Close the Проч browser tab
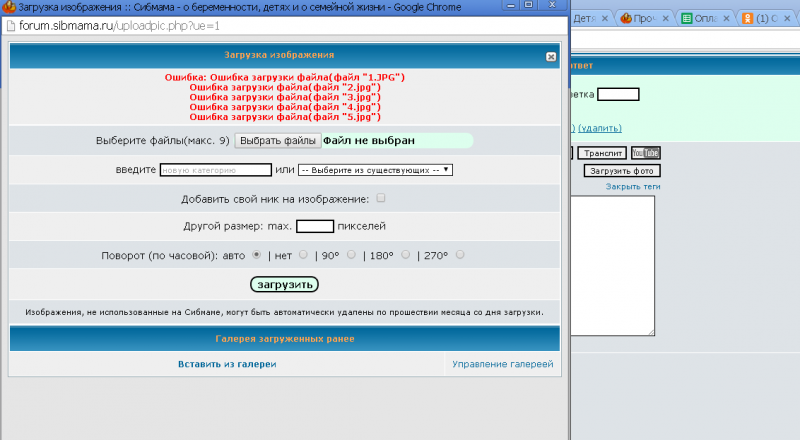Viewport: 800px width, 440px height. click(x=668, y=19)
